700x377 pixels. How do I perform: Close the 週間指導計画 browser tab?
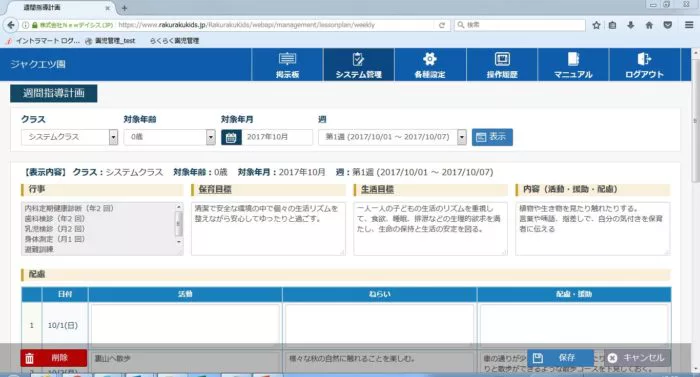pos(108,8)
